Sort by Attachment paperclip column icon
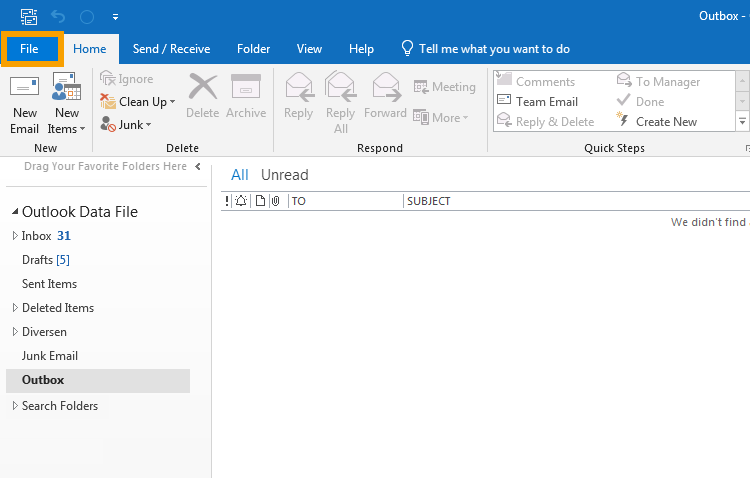The width and height of the screenshot is (750, 478). tap(276, 201)
